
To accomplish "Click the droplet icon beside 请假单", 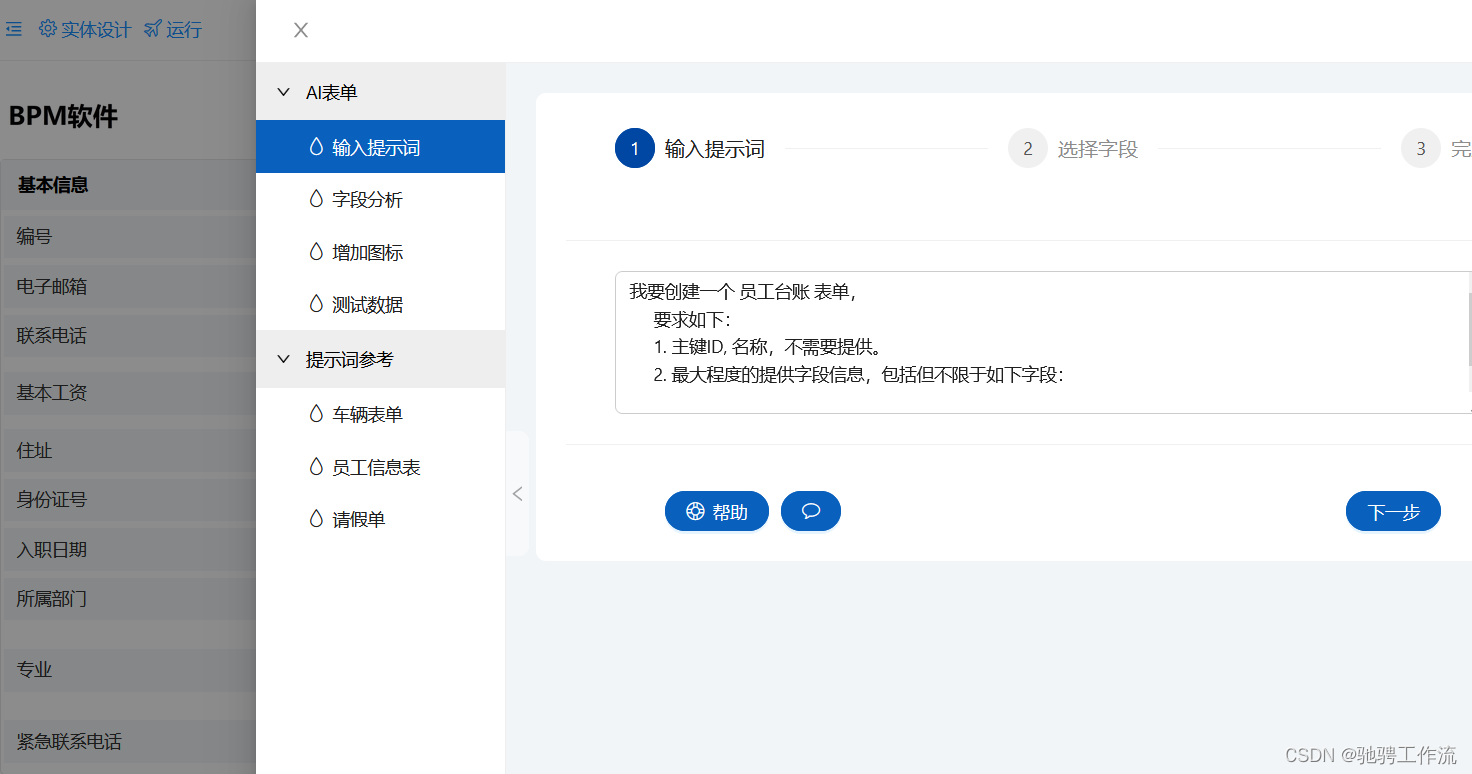I will (316, 518).
